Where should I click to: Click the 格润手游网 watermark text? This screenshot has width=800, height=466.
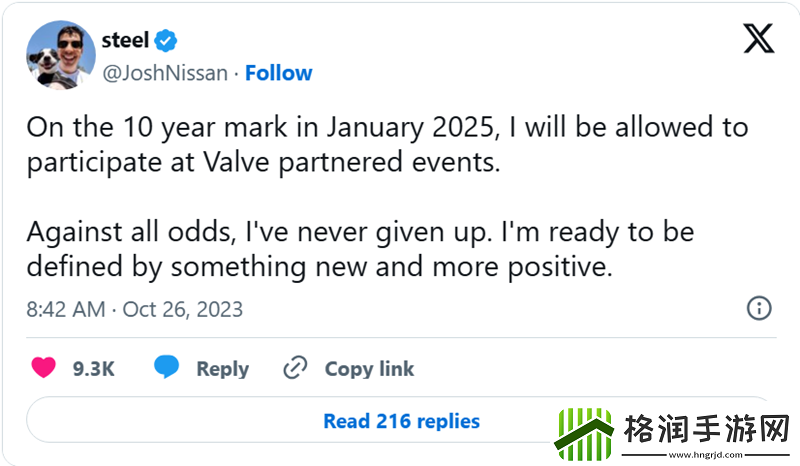(x=706, y=430)
